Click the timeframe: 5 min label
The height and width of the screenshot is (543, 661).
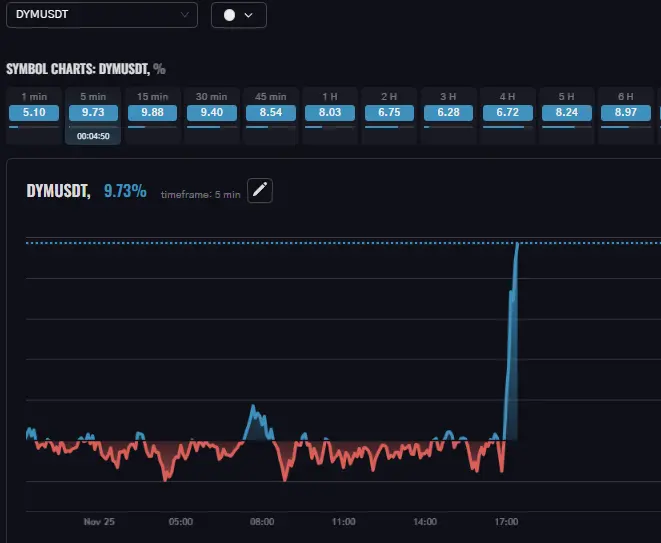pyautogui.click(x=201, y=194)
